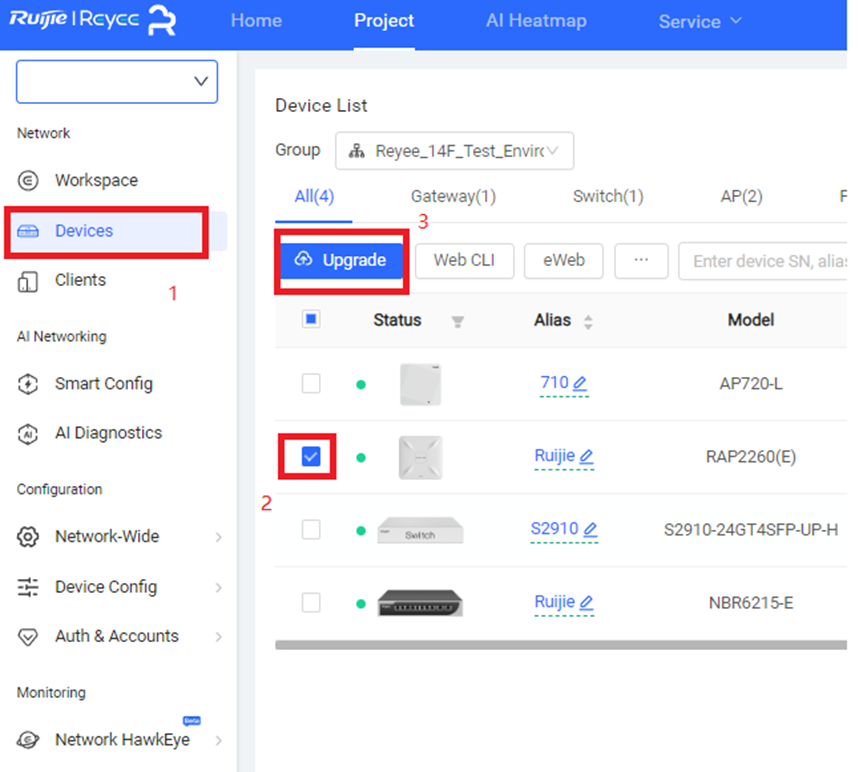This screenshot has height=772, width=863.
Task: Click the Device Config sliders icon
Action: [x=28, y=587]
